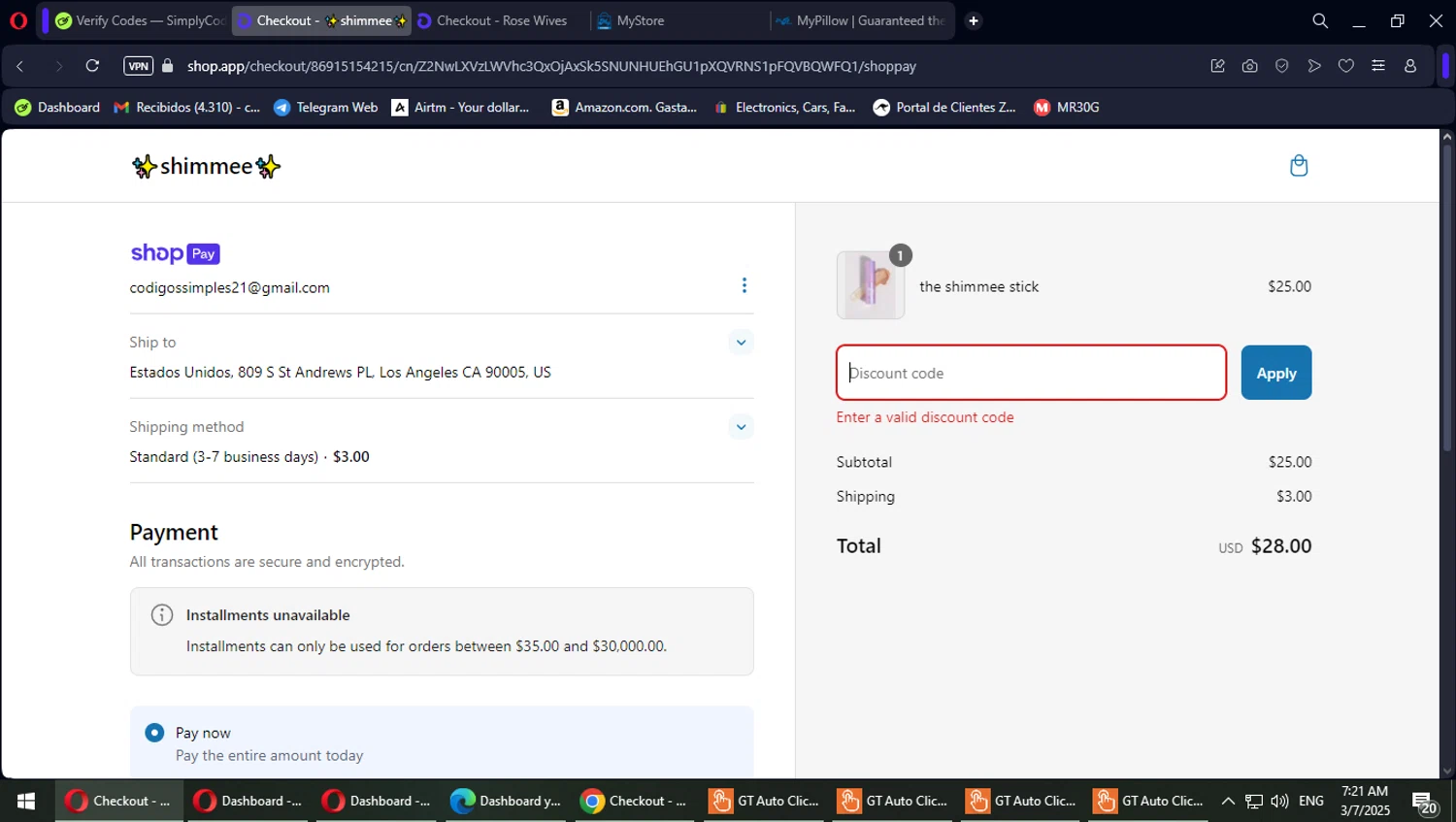Click into the Discount code field
Image resolution: width=1456 pixels, height=822 pixels.
[1031, 373]
